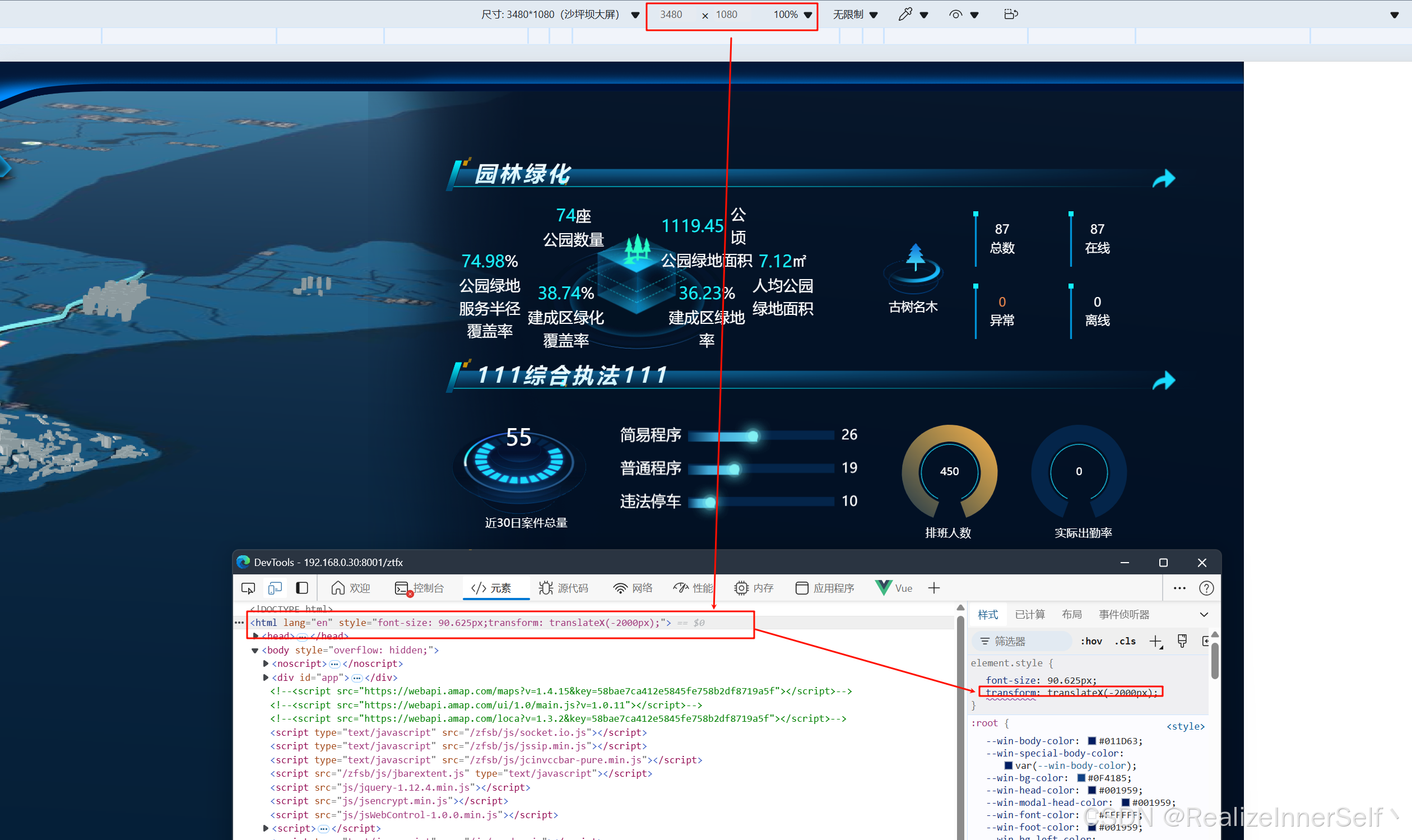Click the new style rule plus icon

coord(1155,641)
